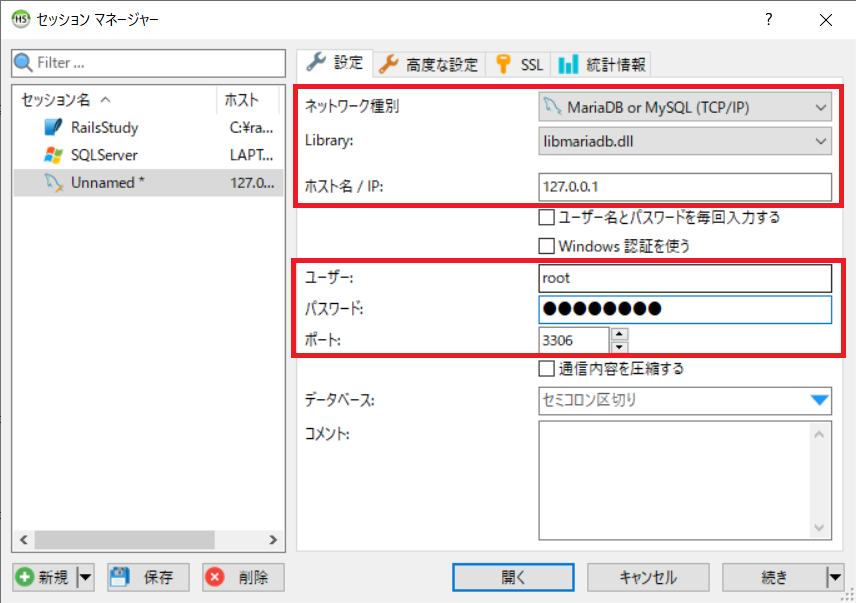This screenshot has height=603, width=856.
Task: Switch to the 統計情報 tab
Action: pyautogui.click(x=601, y=65)
